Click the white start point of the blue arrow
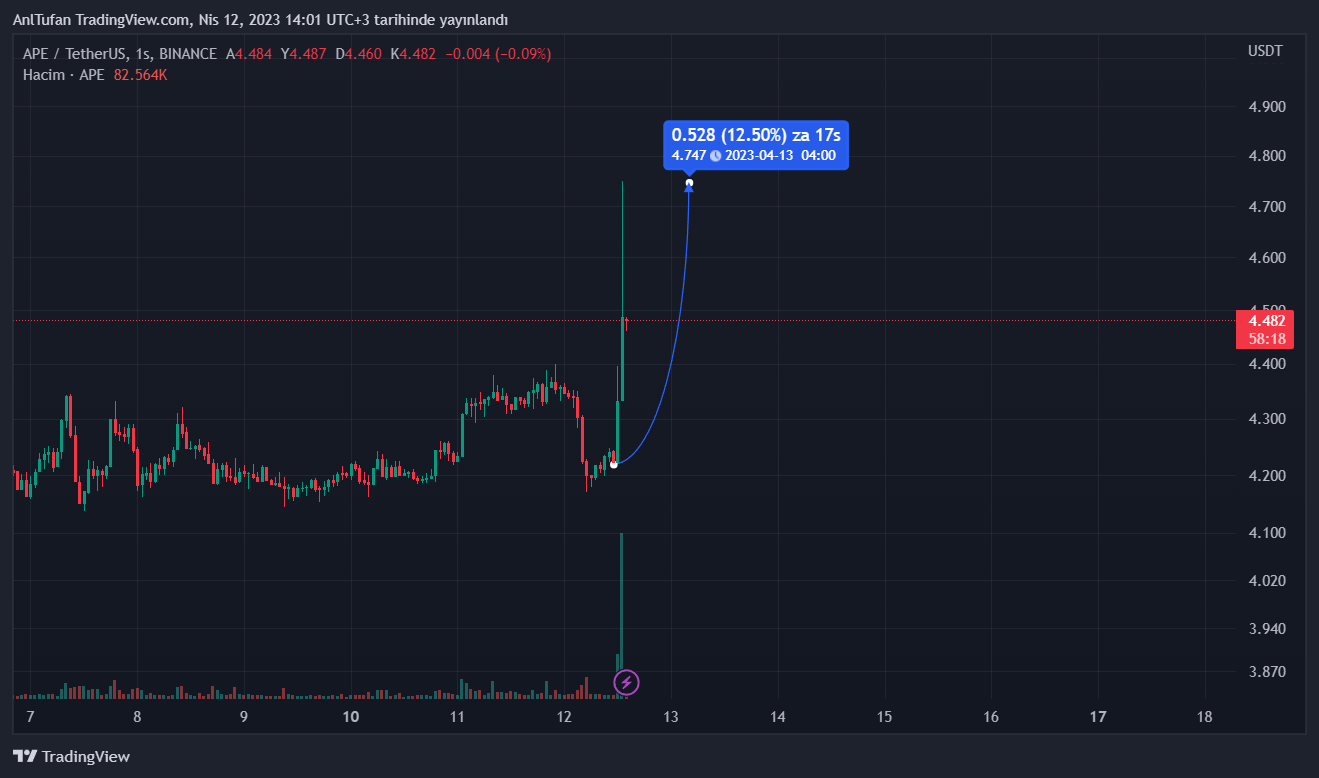This screenshot has height=778, width=1319. point(613,465)
